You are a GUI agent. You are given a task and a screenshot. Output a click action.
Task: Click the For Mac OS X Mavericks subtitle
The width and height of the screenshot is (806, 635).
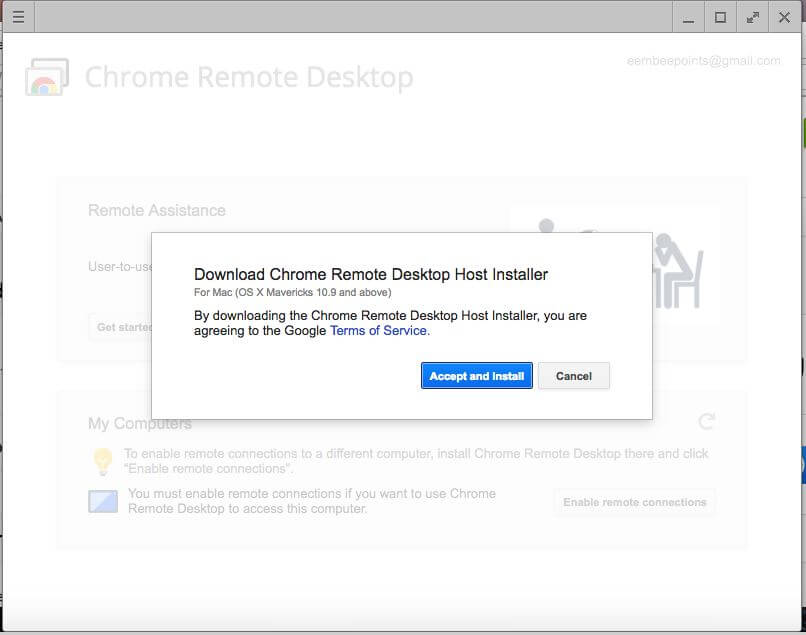click(x=292, y=292)
